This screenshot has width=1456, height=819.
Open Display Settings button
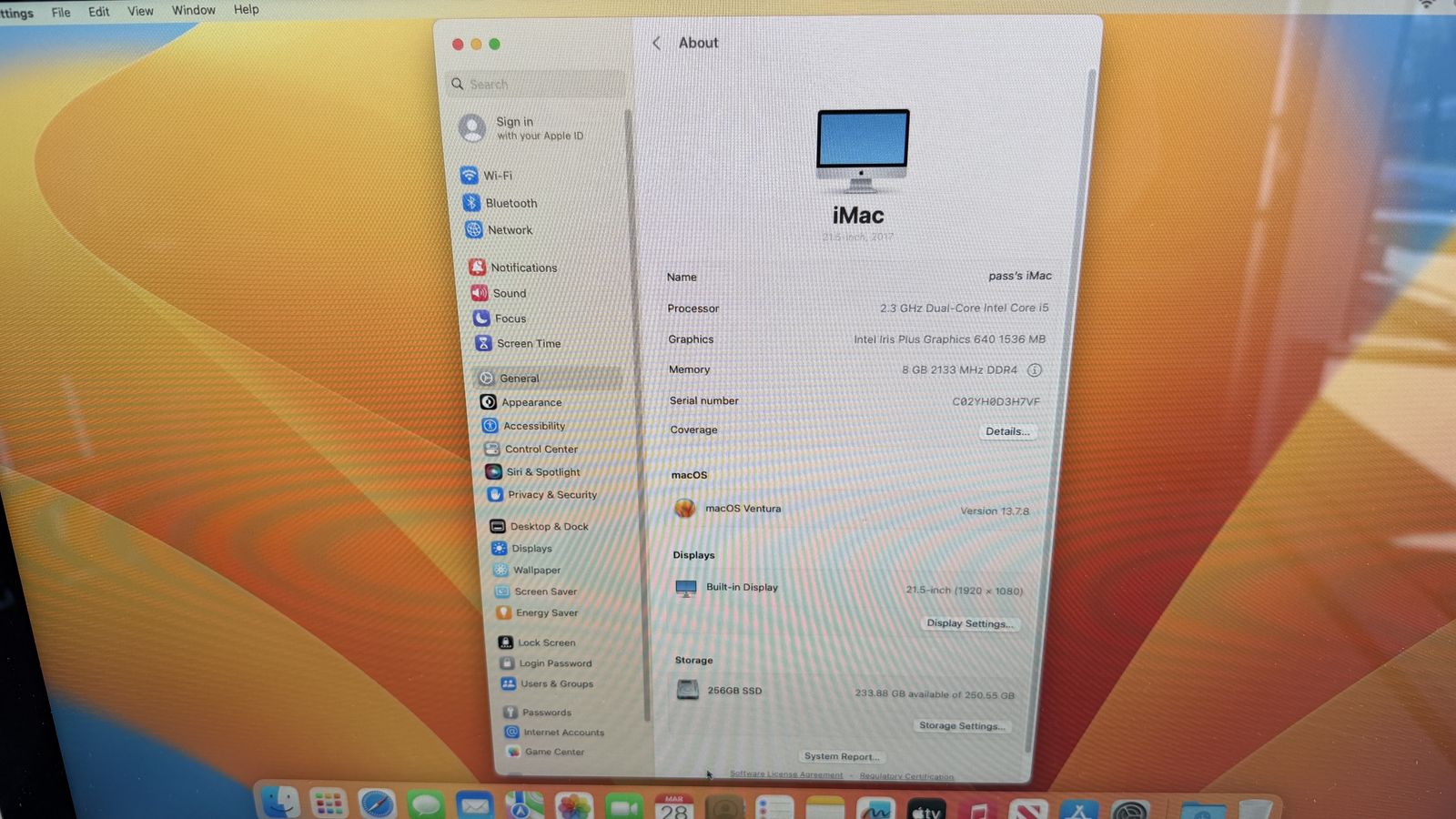coord(969,623)
